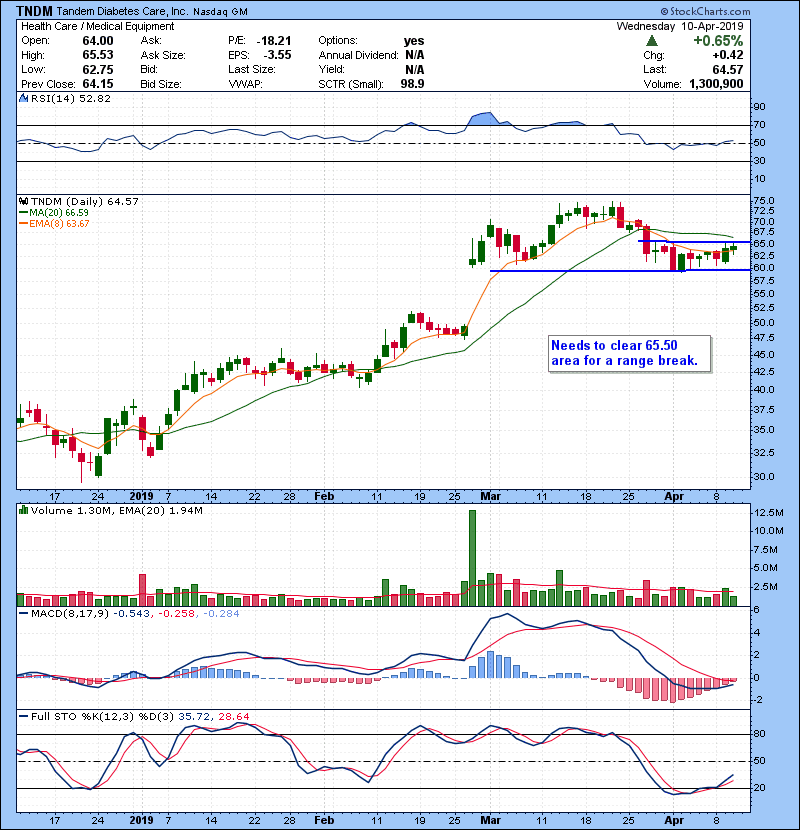This screenshot has width=800, height=830.
Task: Click the MA(20) green legend line
Action: (23, 213)
